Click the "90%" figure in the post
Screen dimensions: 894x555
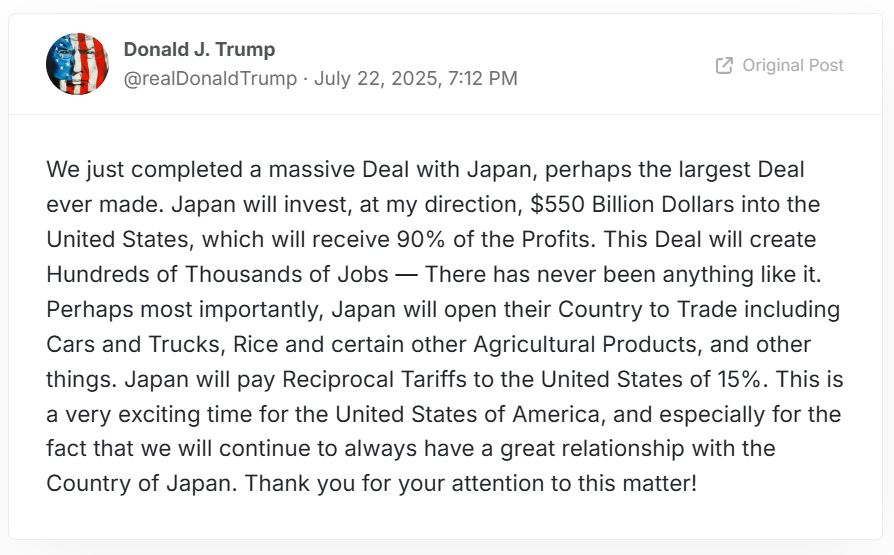coord(421,239)
